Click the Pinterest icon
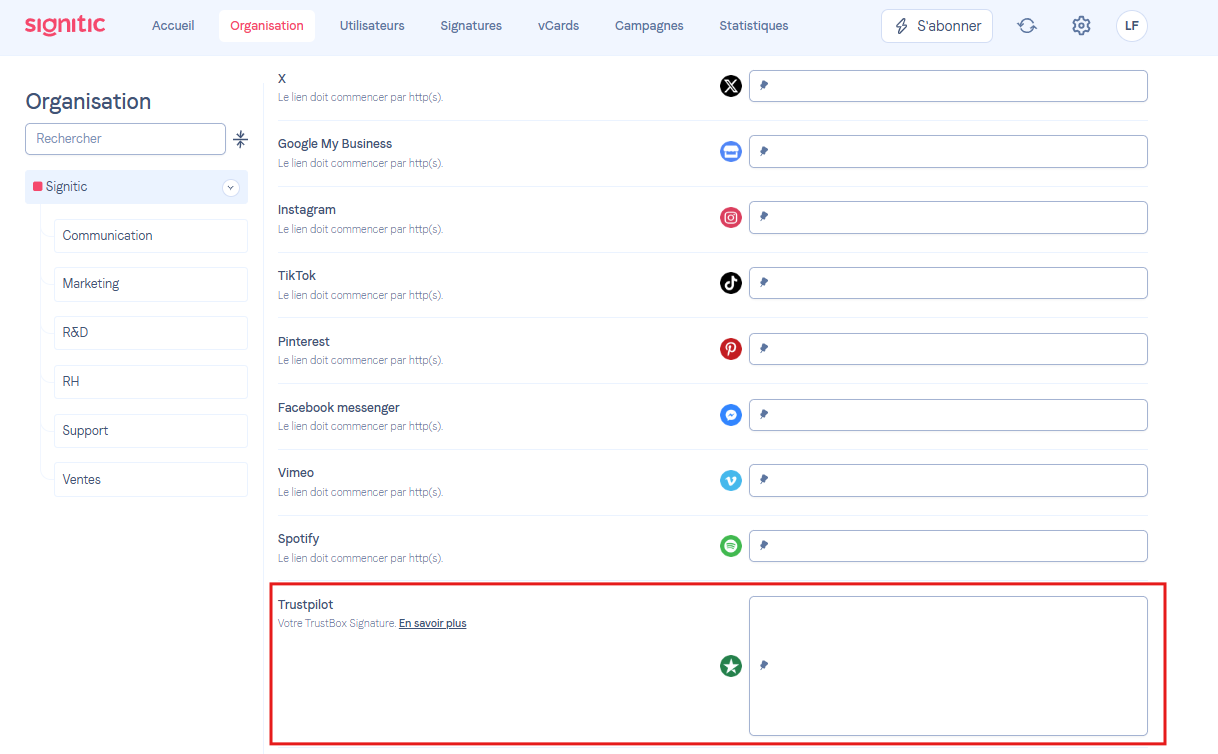 (x=731, y=349)
